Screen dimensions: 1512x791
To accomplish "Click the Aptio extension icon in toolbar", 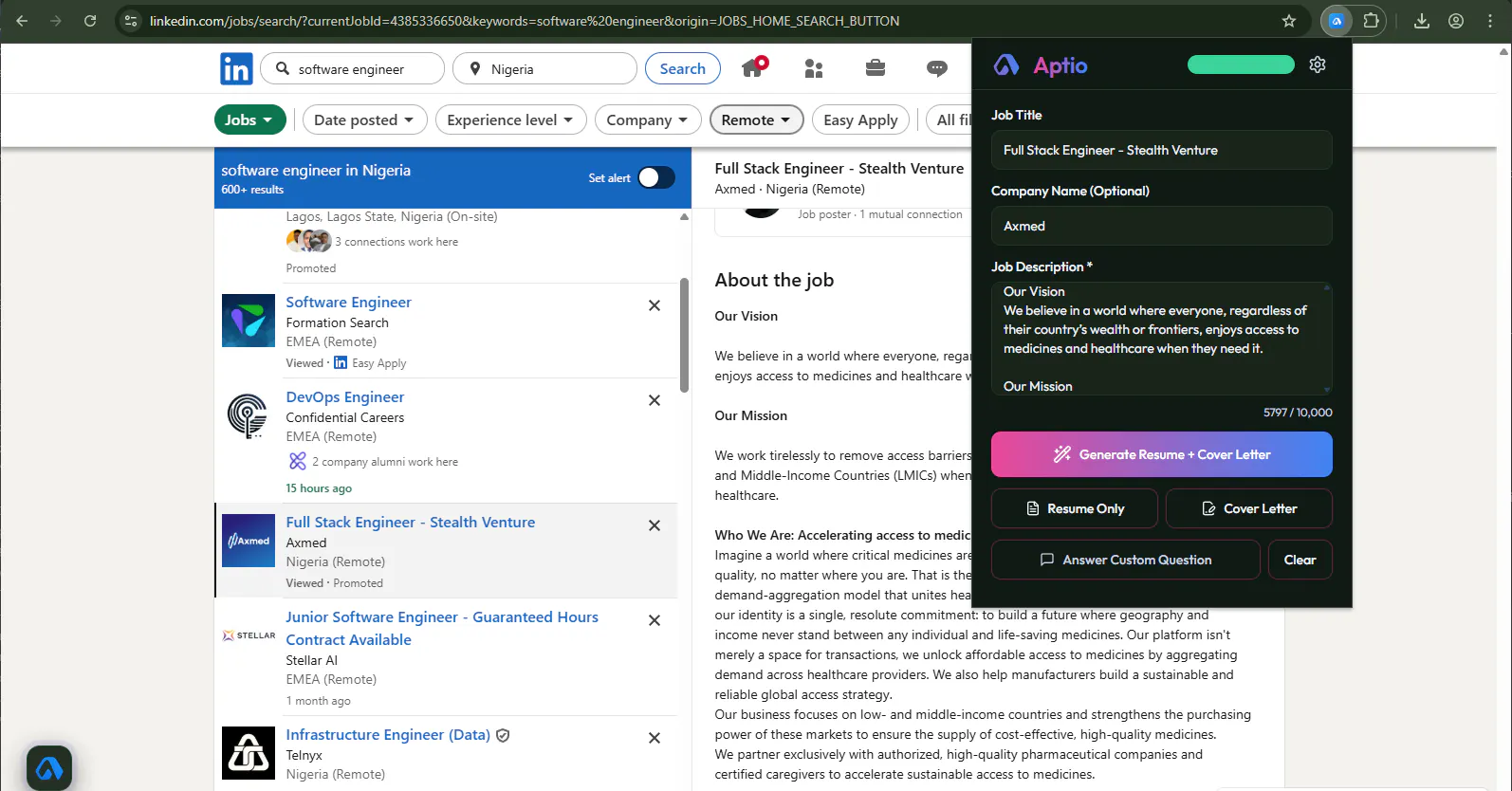I will point(1337,21).
